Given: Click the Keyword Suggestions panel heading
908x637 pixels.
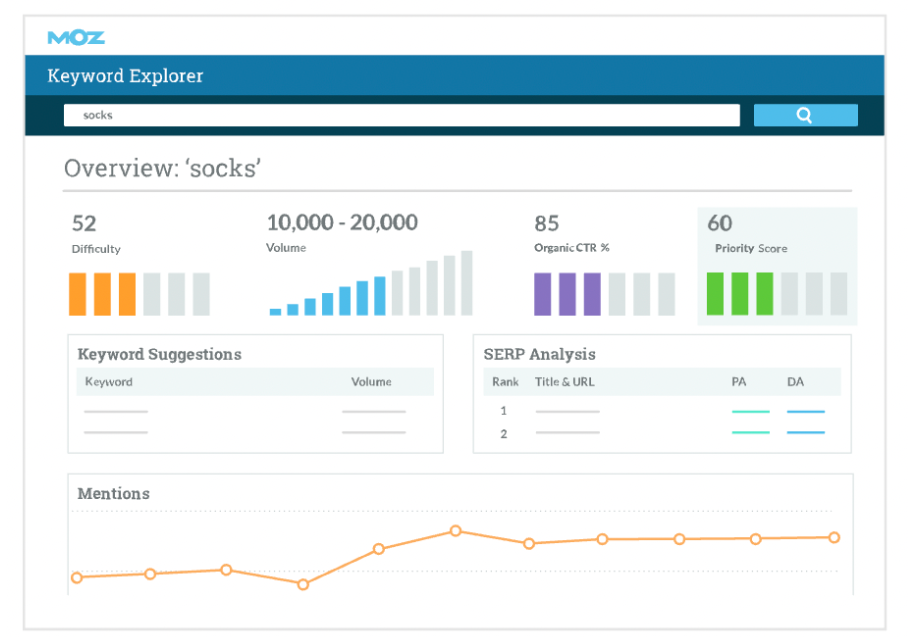Looking at the screenshot, I should (x=159, y=354).
